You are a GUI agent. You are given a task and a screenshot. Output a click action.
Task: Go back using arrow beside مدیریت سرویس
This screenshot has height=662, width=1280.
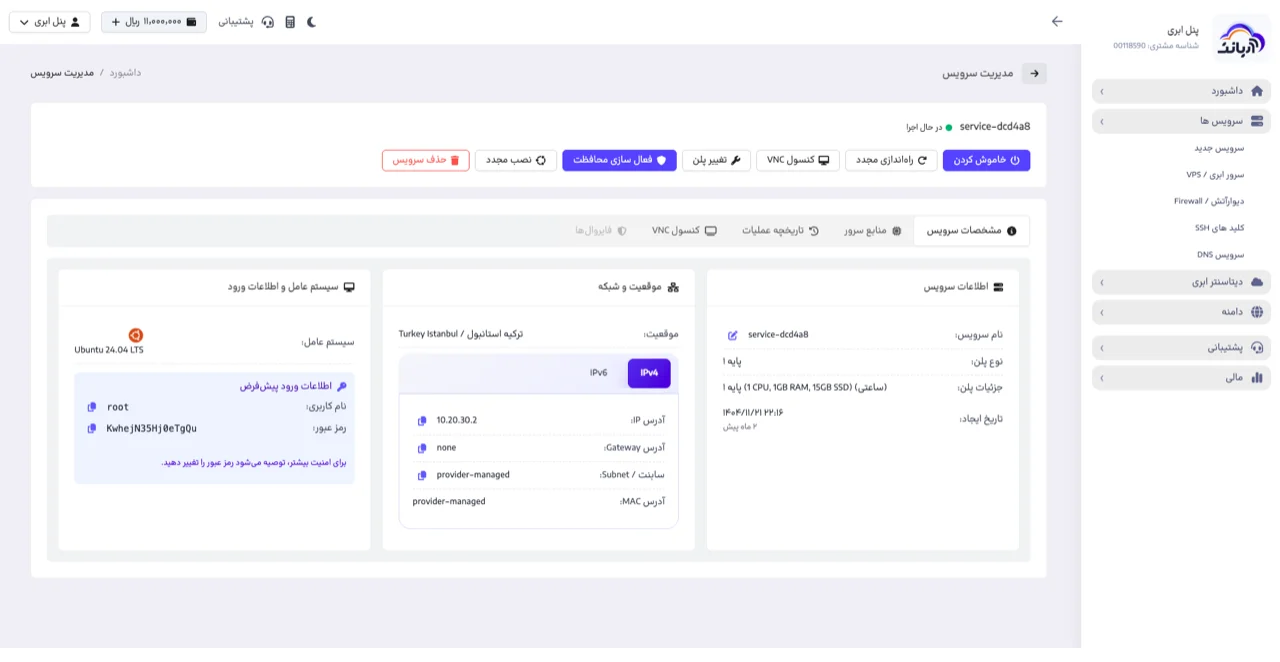point(1034,73)
